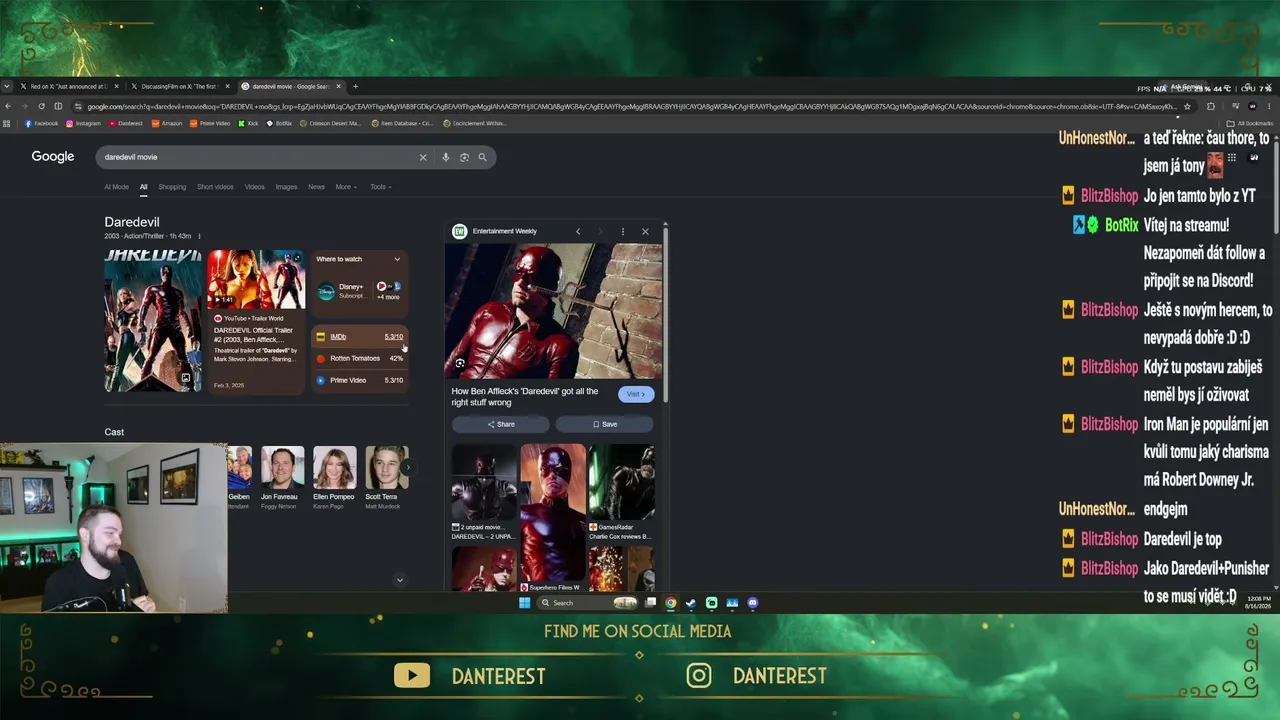Viewport: 1280px width, 720px height.
Task: Open a new browser tab with plus icon
Action: [x=355, y=86]
